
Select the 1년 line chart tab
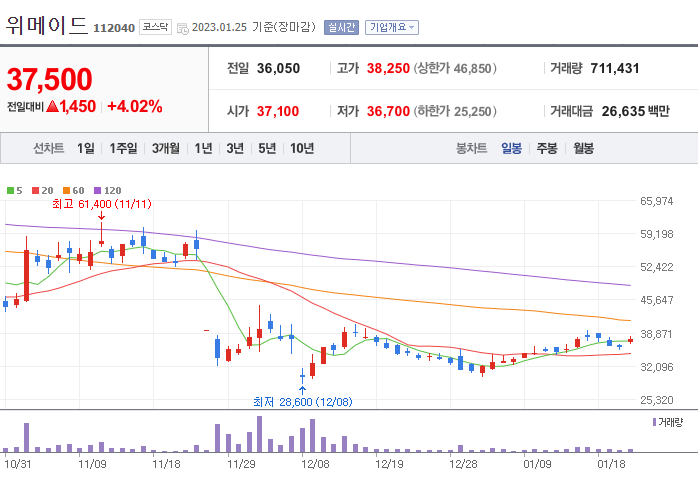203,148
